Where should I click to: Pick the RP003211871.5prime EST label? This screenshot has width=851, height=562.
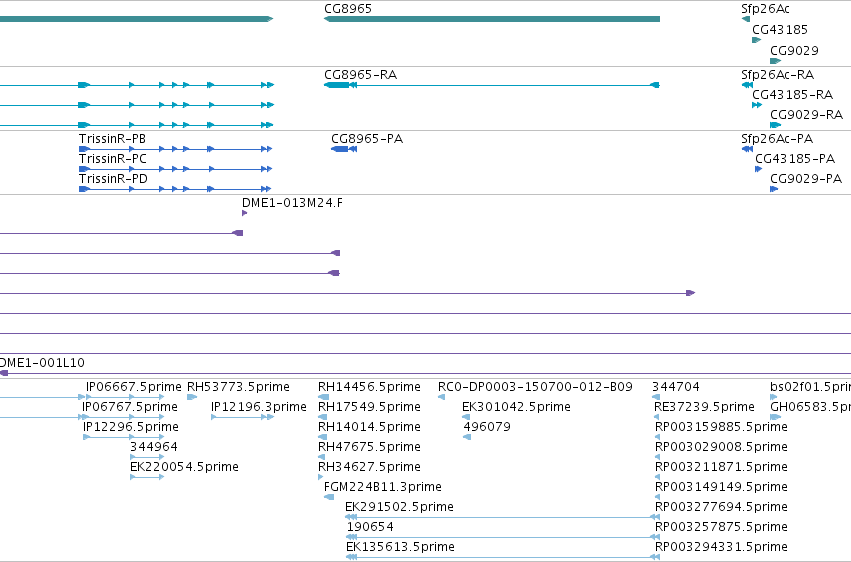(721, 468)
